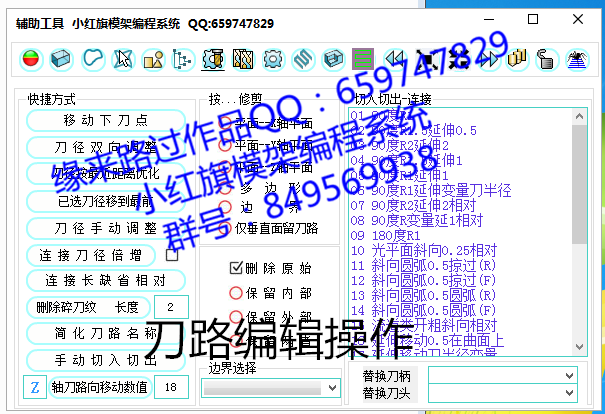Screen dimensions: 605x414
Task: Select the underlined milling cutter gear icon
Action: [213, 59]
